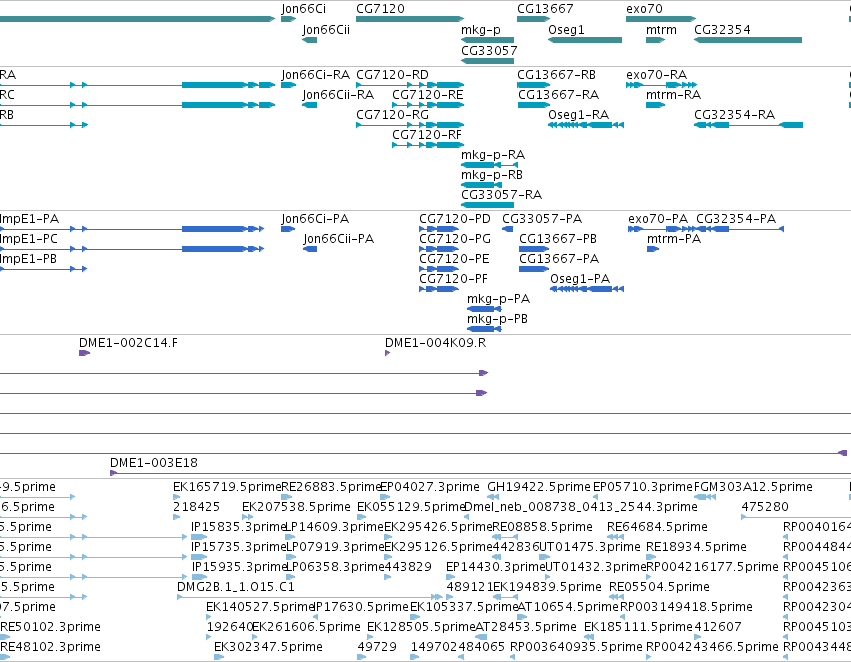Image resolution: width=851 pixels, height=662 pixels.
Task: Select the exo70 gene
Action: point(661,19)
